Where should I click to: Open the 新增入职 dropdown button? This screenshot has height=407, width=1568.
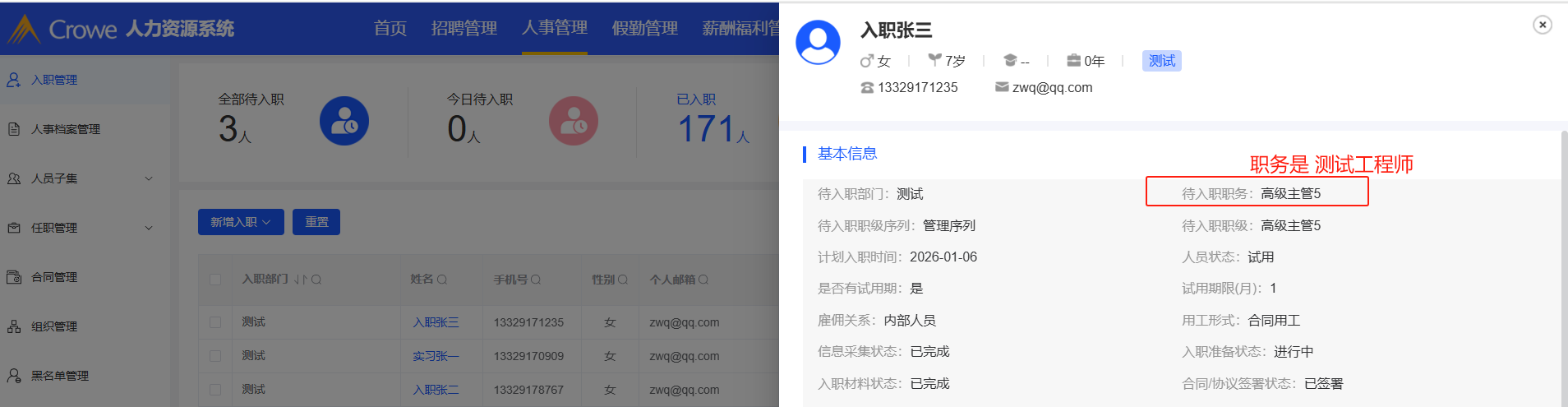pyautogui.click(x=241, y=222)
